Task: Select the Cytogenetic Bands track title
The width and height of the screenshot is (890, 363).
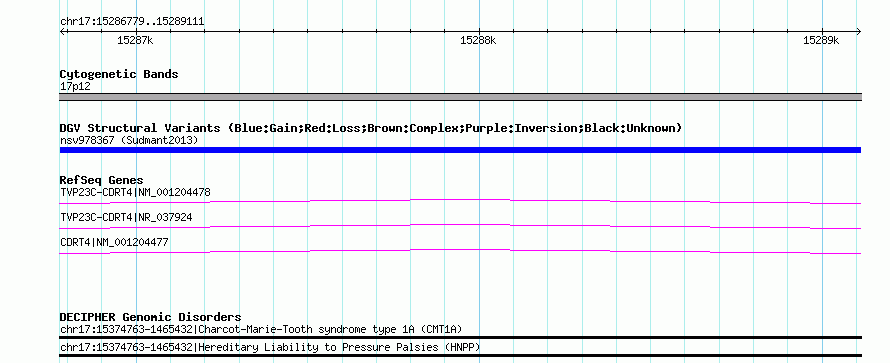Action: click(x=119, y=74)
